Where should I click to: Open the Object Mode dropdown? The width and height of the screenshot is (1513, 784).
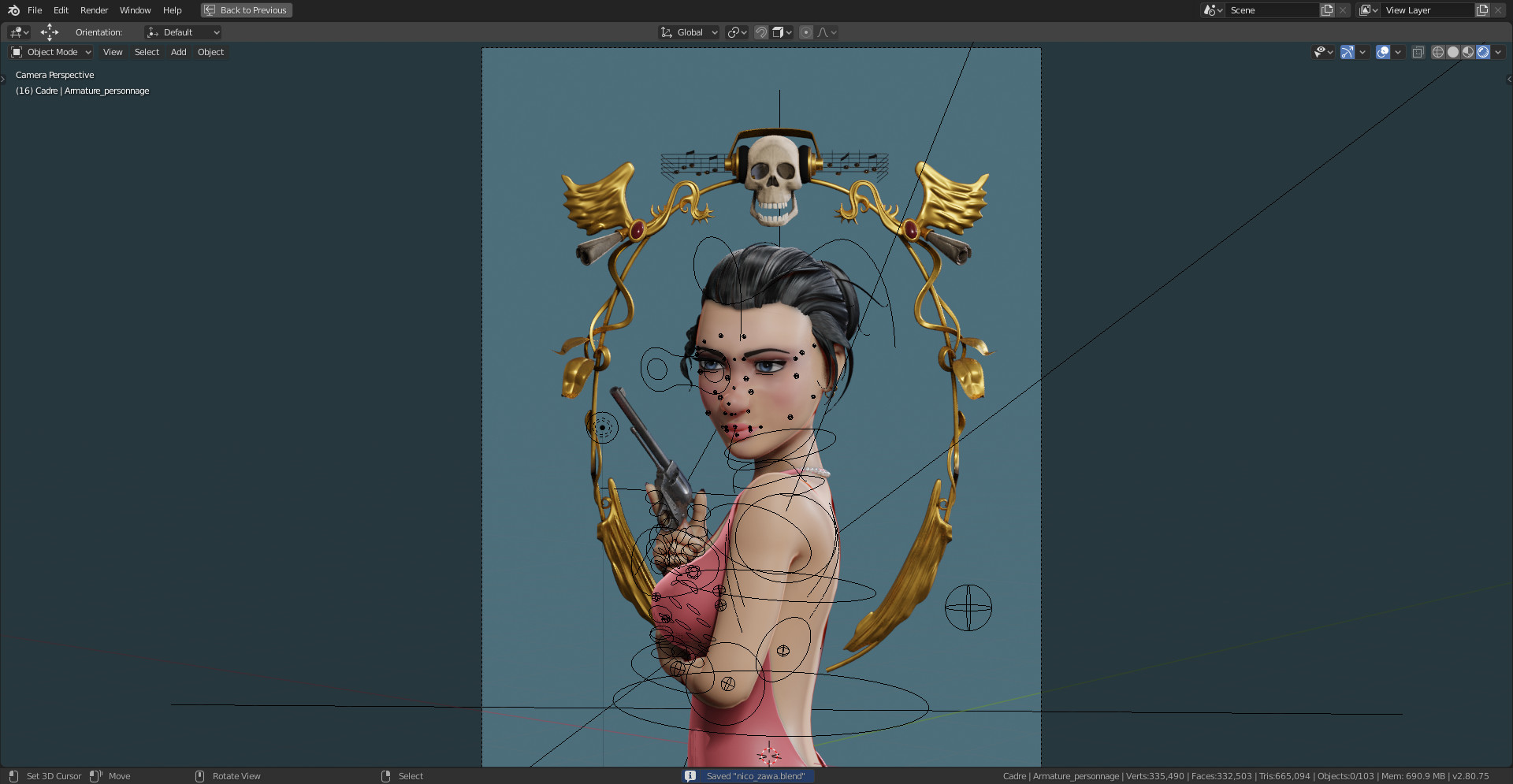coord(51,52)
